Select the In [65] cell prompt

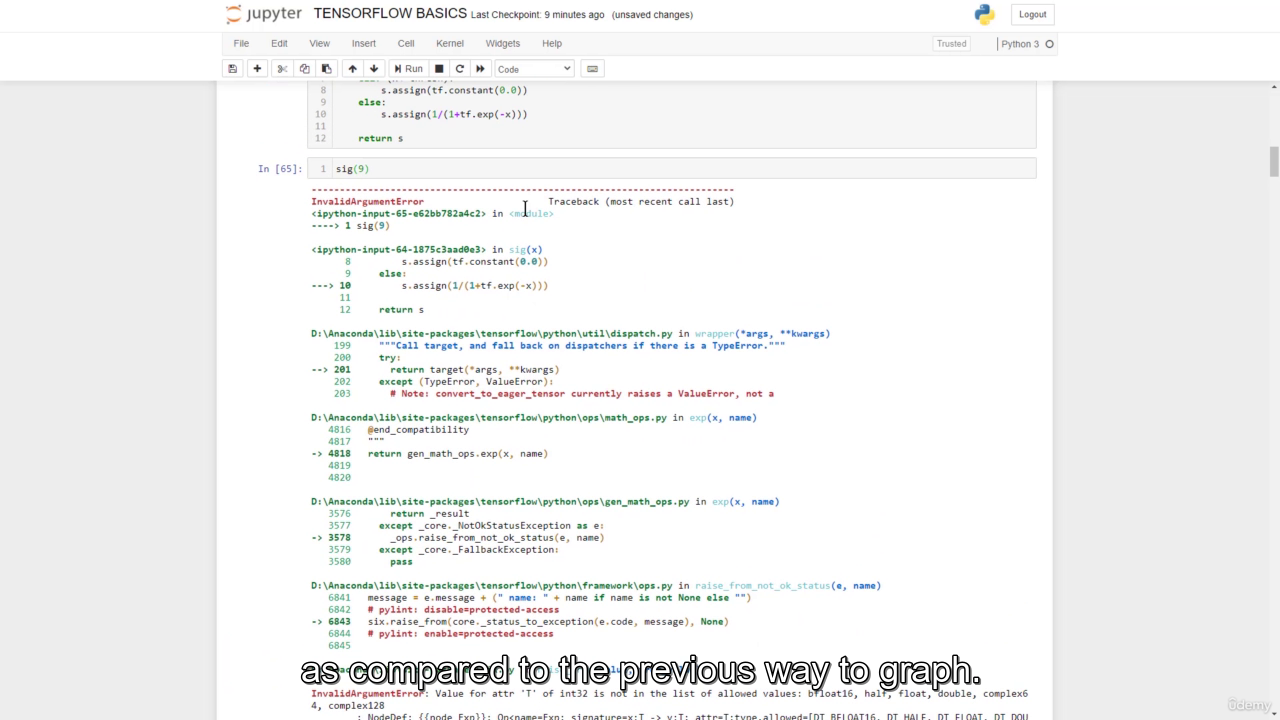(279, 169)
